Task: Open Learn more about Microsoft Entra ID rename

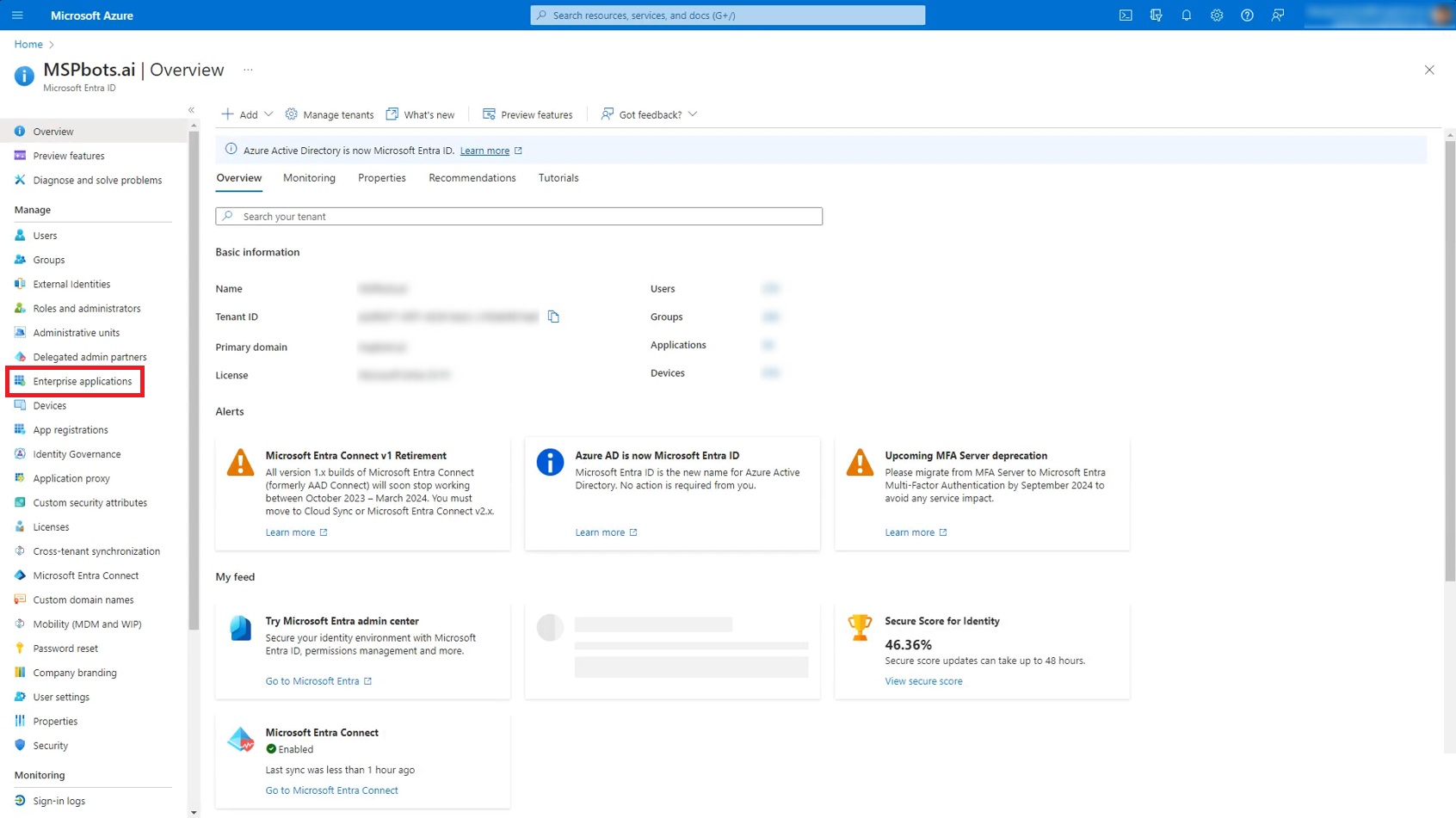Action: point(484,150)
